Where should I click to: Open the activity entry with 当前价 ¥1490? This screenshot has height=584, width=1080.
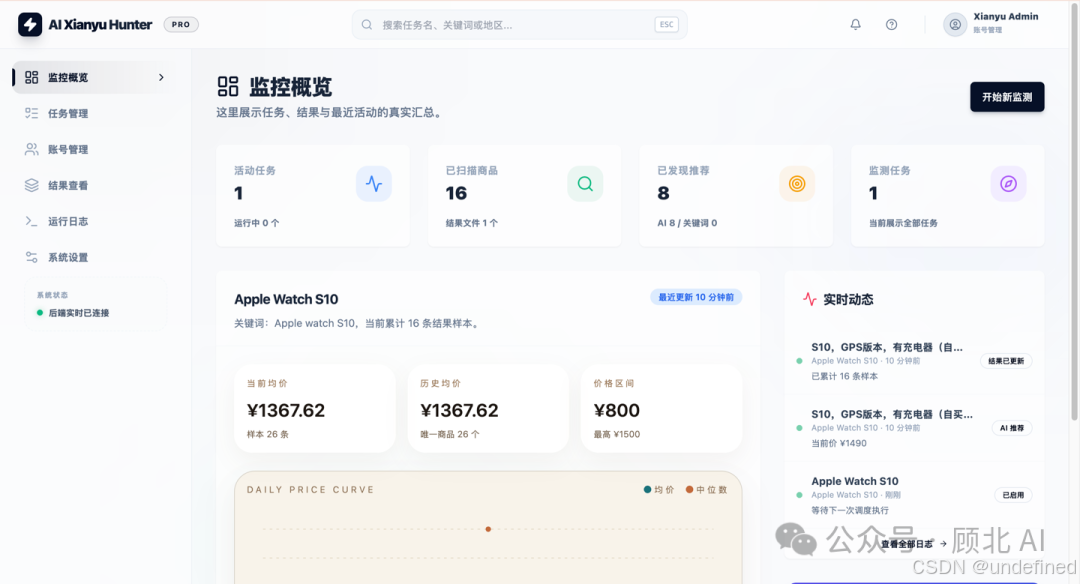[x=913, y=428]
